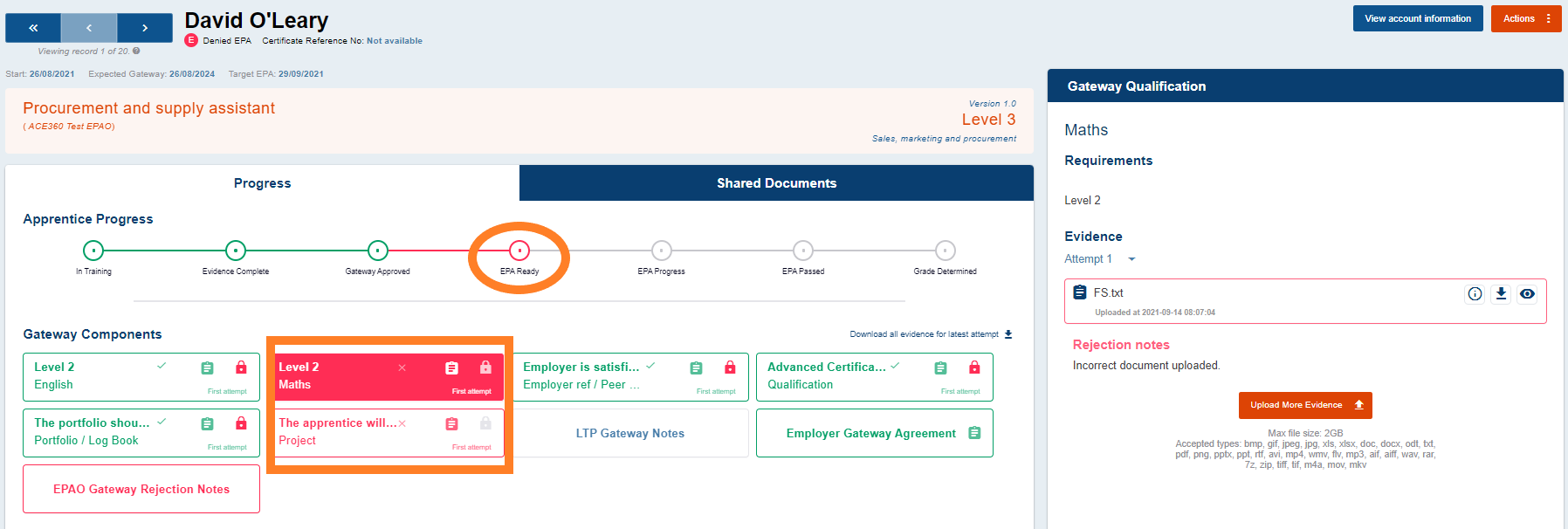The image size is (1568, 529).
Task: Go to the next record arrow
Action: point(145,28)
